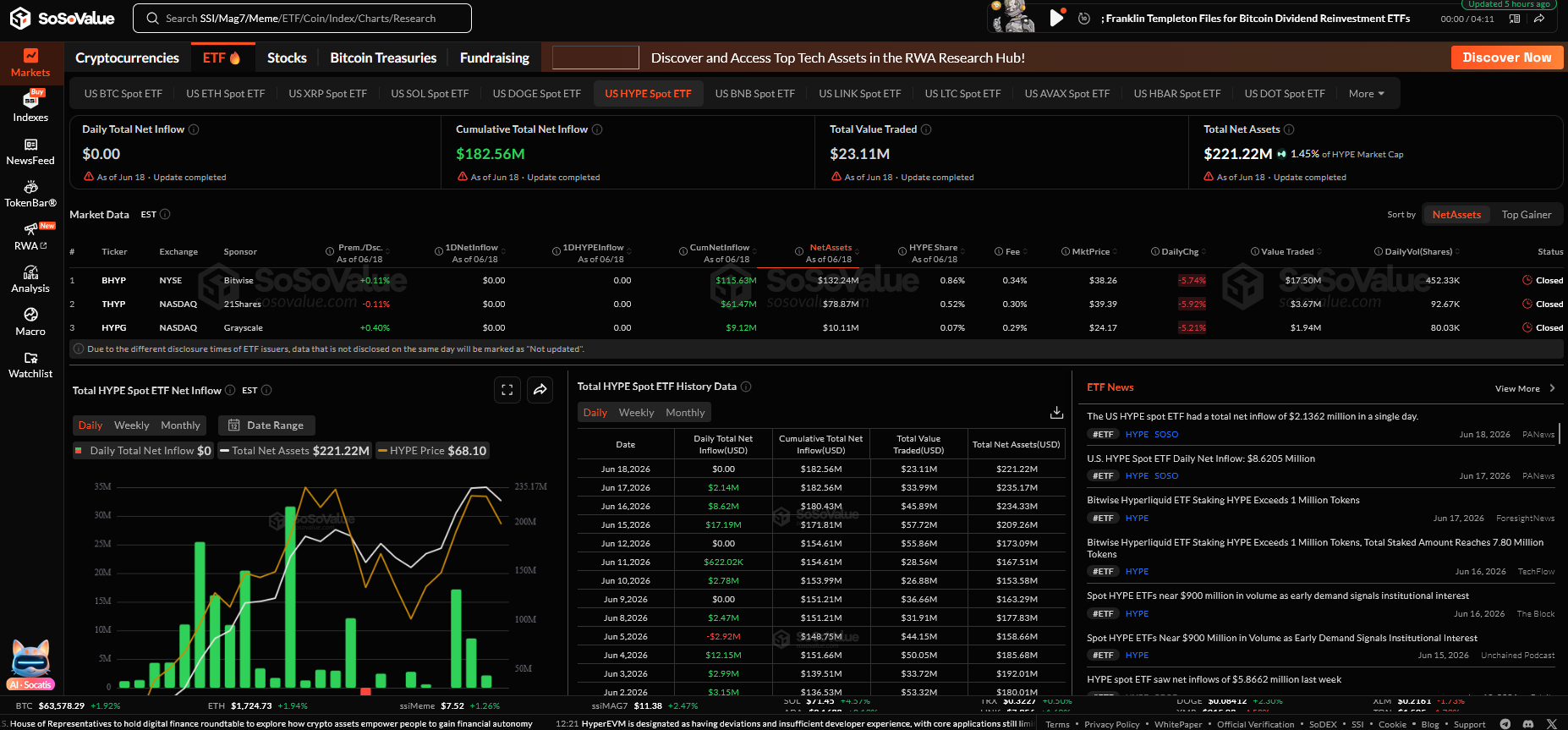Image resolution: width=1568 pixels, height=730 pixels.
Task: Switch inflow chart to Monthly
Action: click(x=181, y=425)
